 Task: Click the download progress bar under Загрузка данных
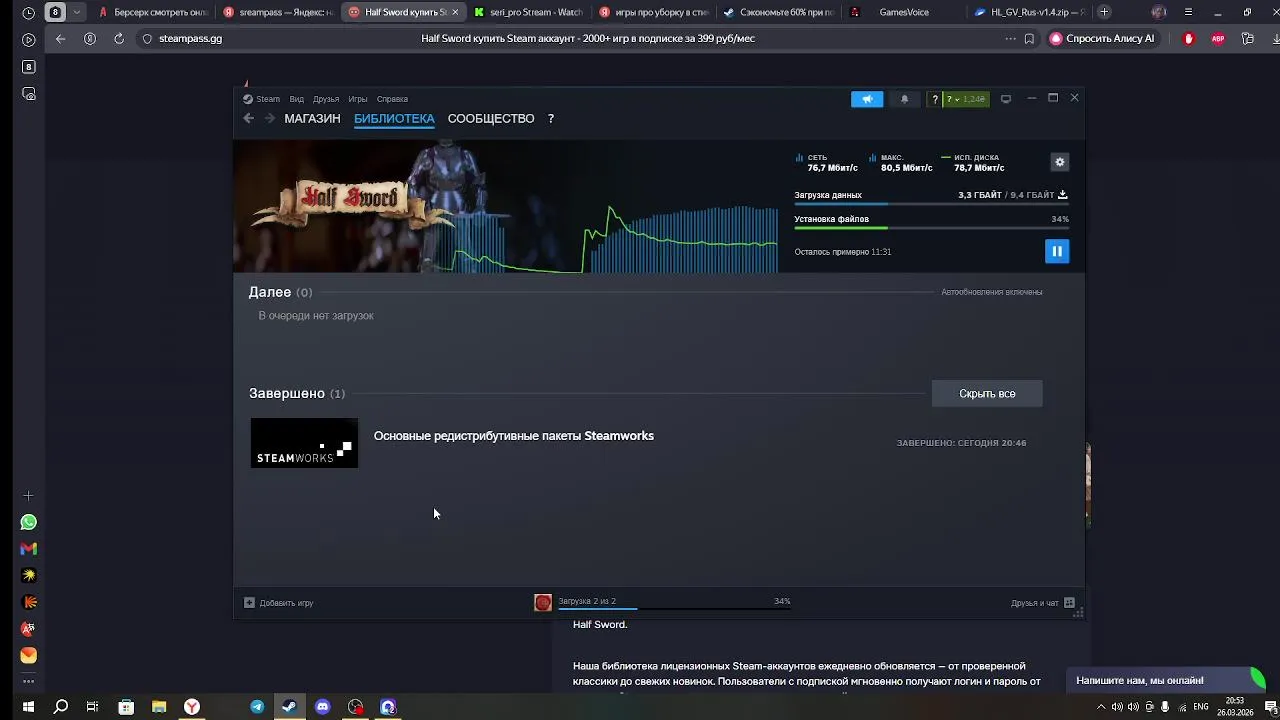click(x=931, y=204)
